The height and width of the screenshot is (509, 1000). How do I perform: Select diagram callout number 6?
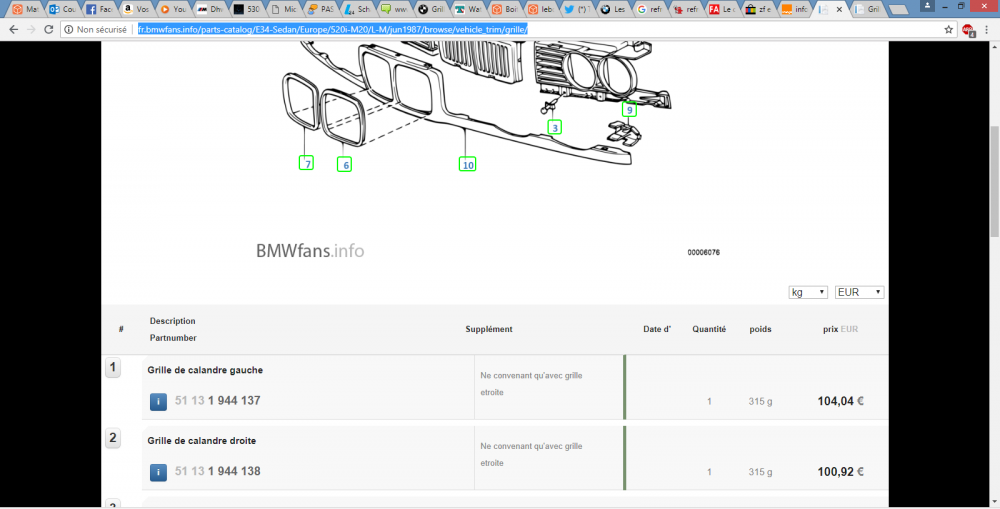coord(345,165)
